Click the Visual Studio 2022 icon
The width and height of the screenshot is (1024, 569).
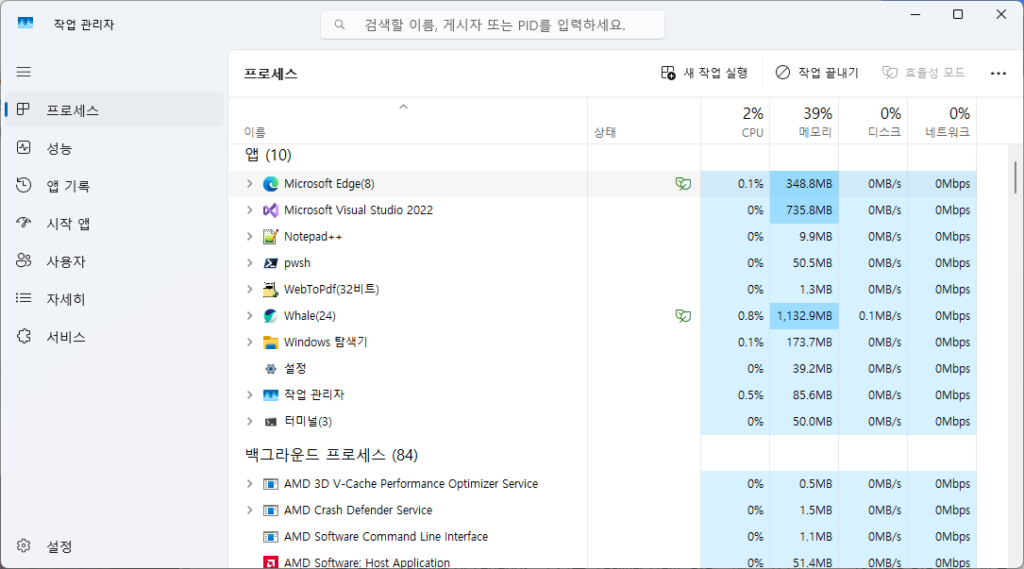[270, 210]
